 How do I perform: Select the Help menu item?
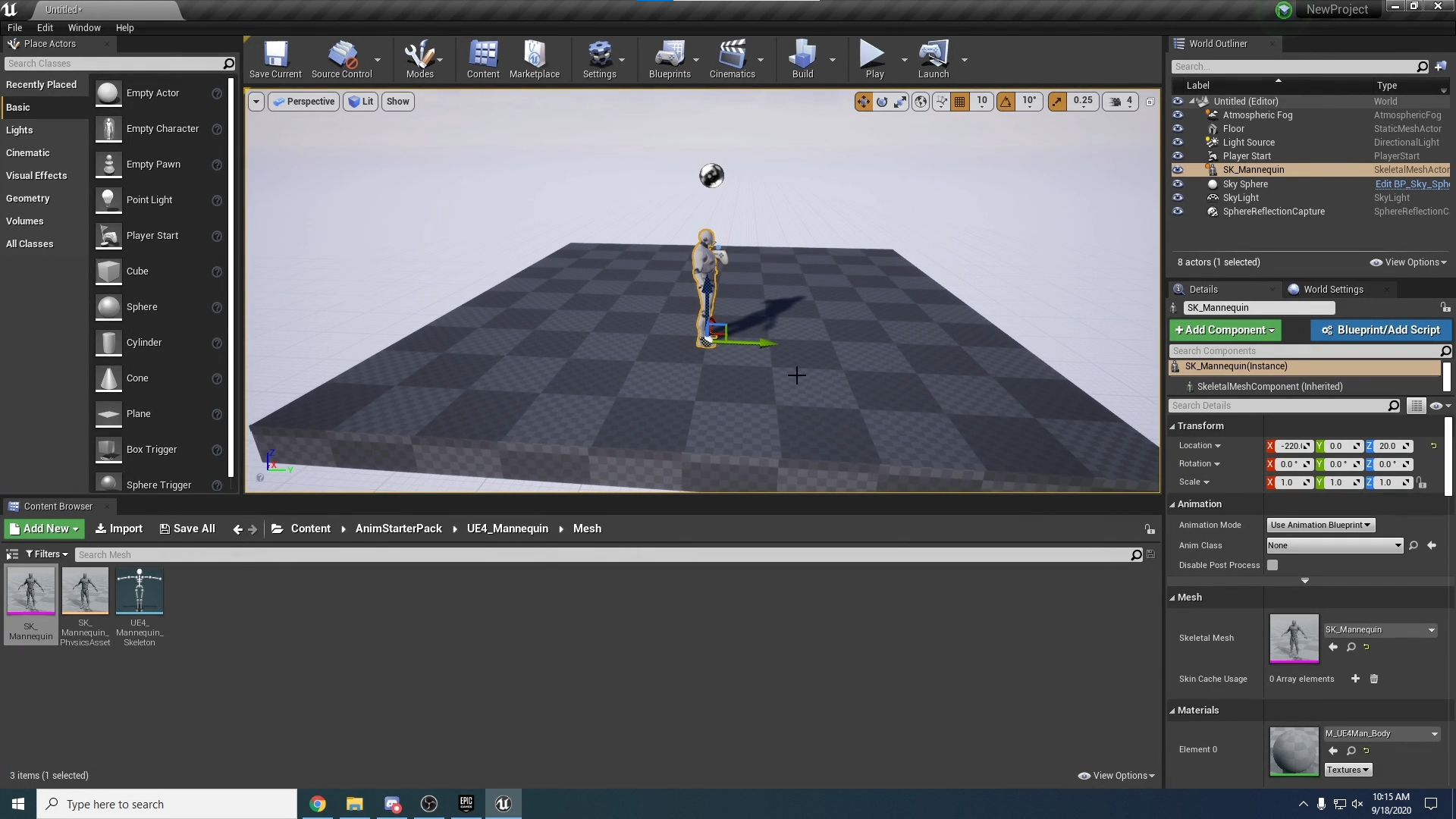point(125,27)
